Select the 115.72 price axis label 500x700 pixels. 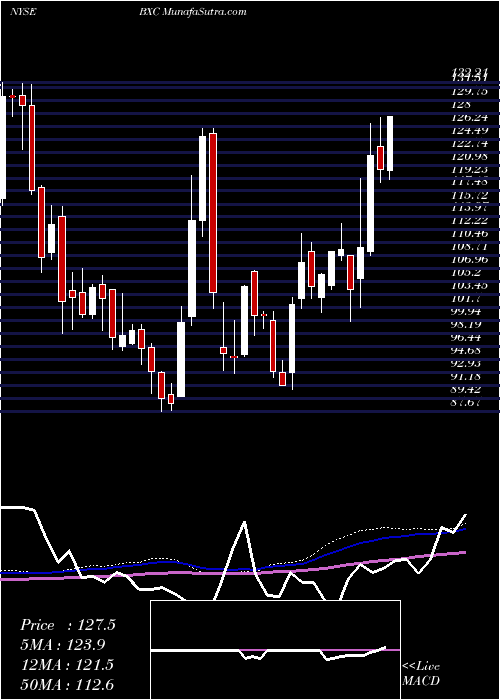(x=470, y=196)
